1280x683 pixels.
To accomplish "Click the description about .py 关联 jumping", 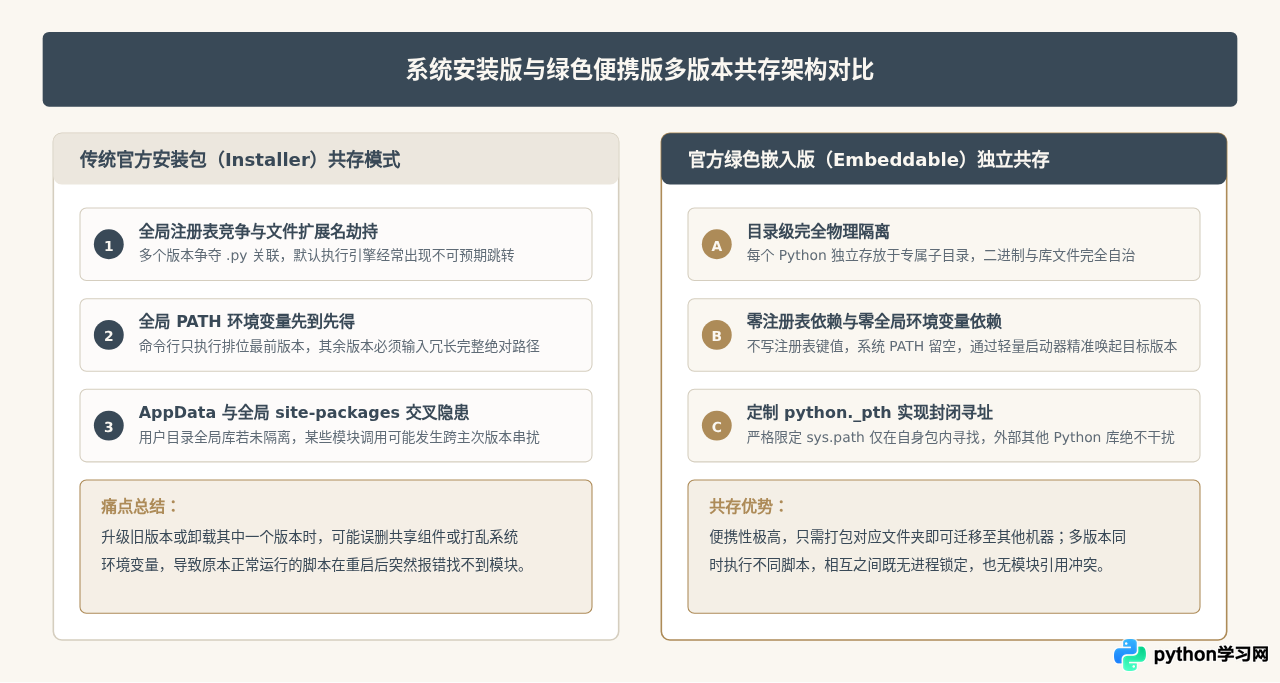I will click(327, 255).
